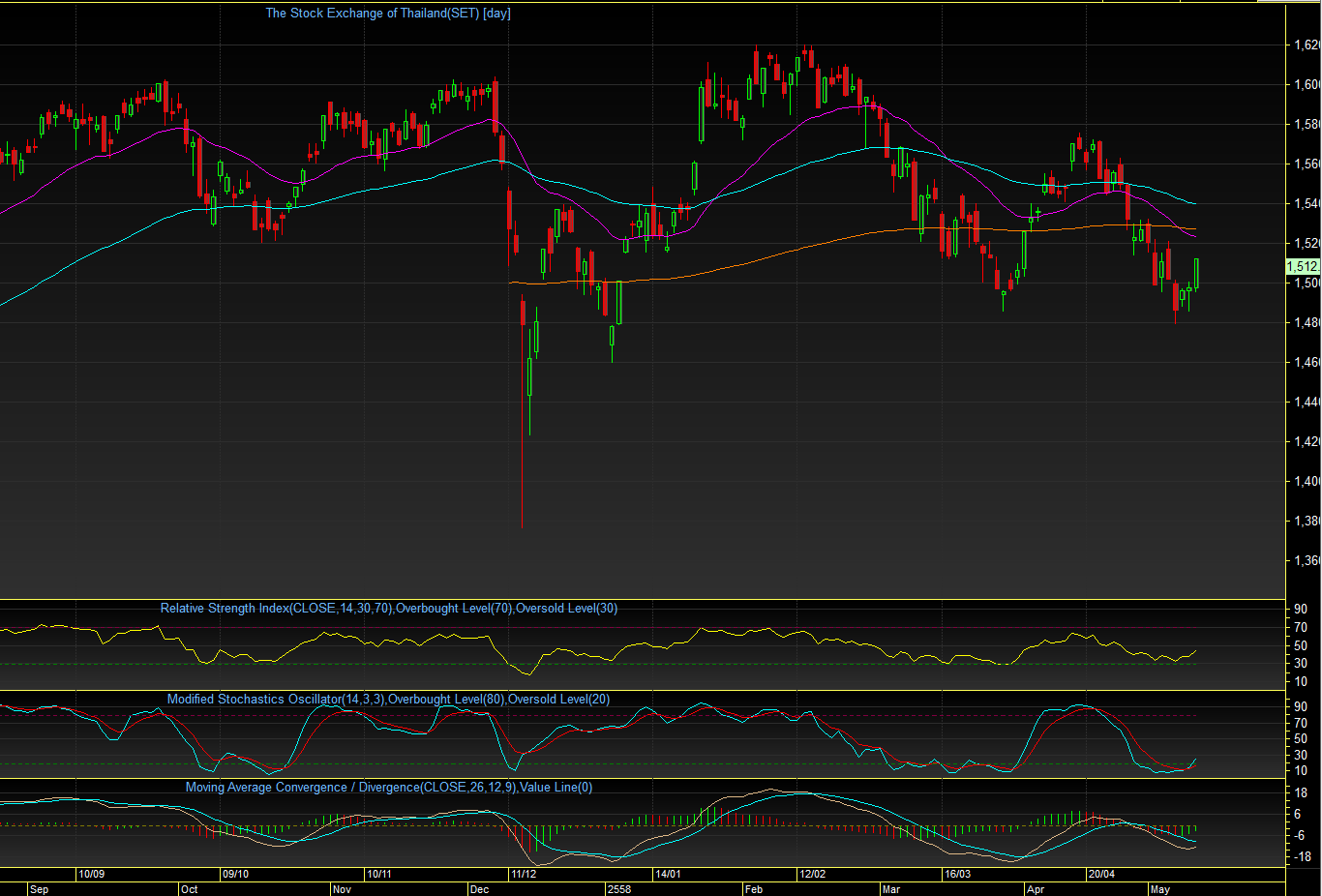1322x896 pixels.
Task: Click the "Feb" month label on the date axis
Action: coord(753,889)
